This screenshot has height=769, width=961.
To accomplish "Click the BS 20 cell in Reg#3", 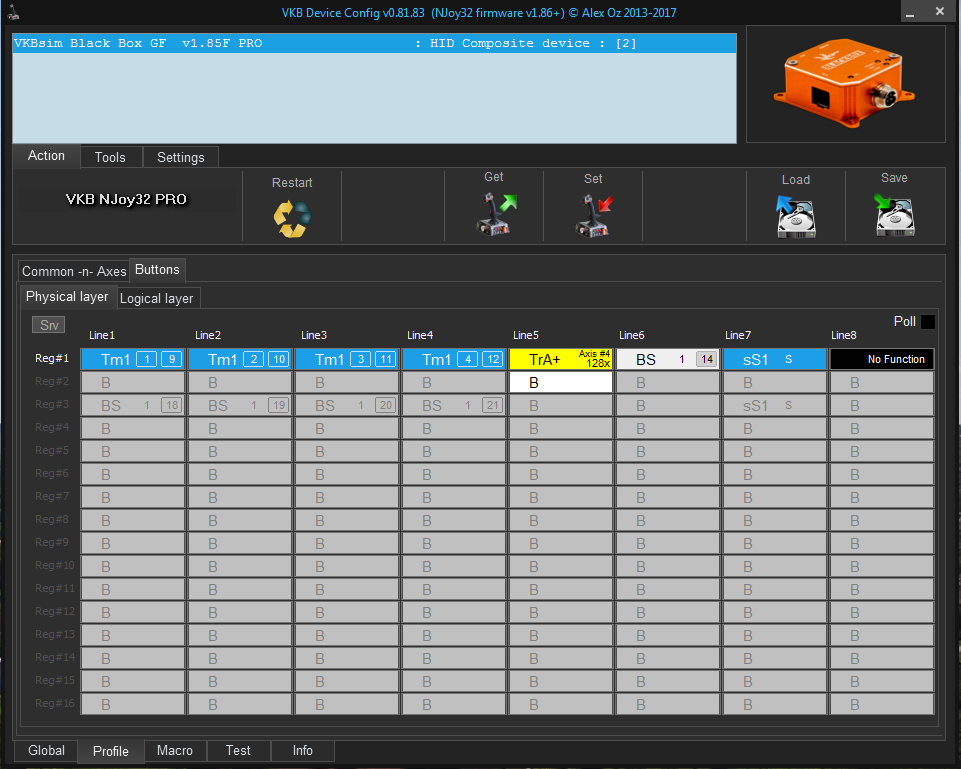I will tap(347, 405).
